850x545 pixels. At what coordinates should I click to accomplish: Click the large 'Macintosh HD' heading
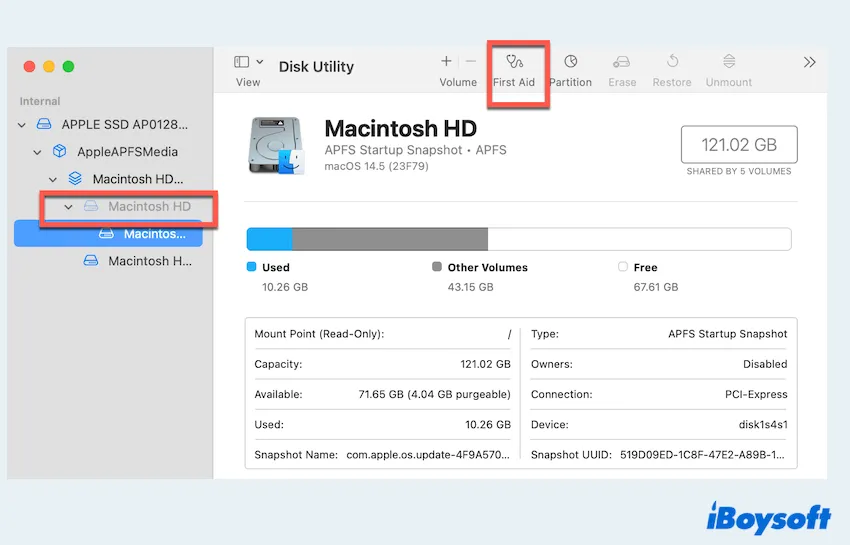(x=401, y=129)
